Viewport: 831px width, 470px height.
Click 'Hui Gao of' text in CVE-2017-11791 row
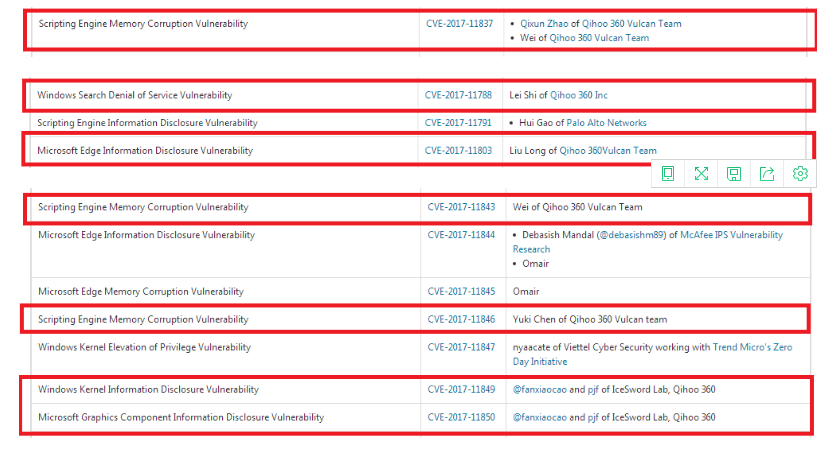point(542,122)
